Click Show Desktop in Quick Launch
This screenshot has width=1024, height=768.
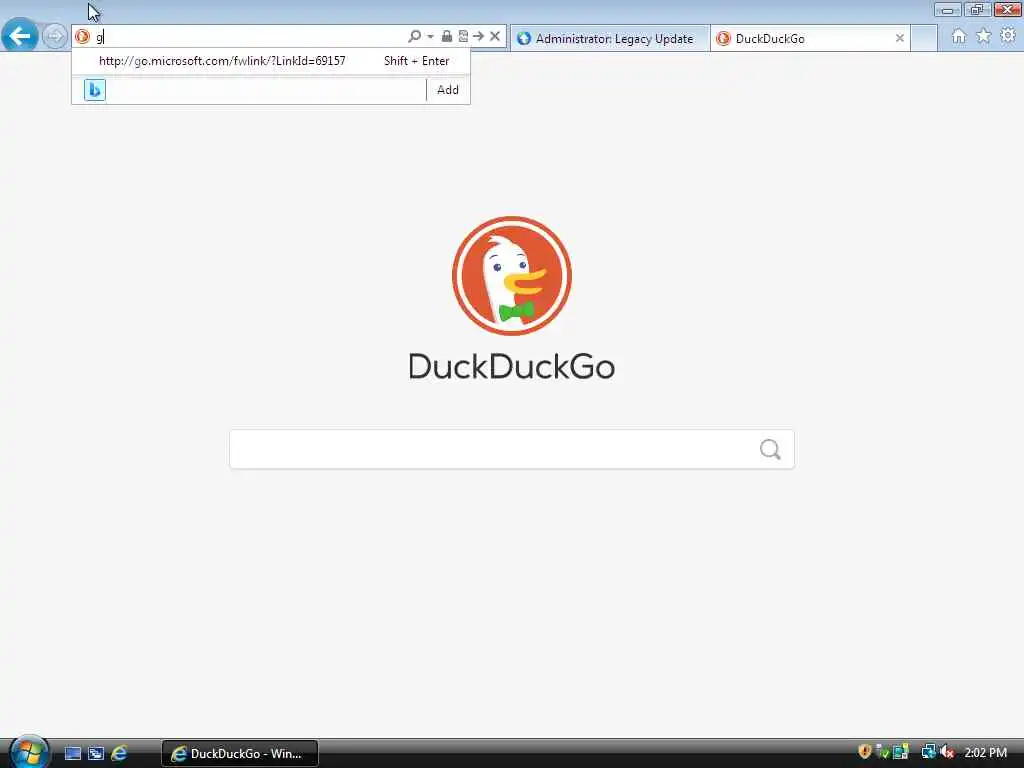(x=72, y=753)
